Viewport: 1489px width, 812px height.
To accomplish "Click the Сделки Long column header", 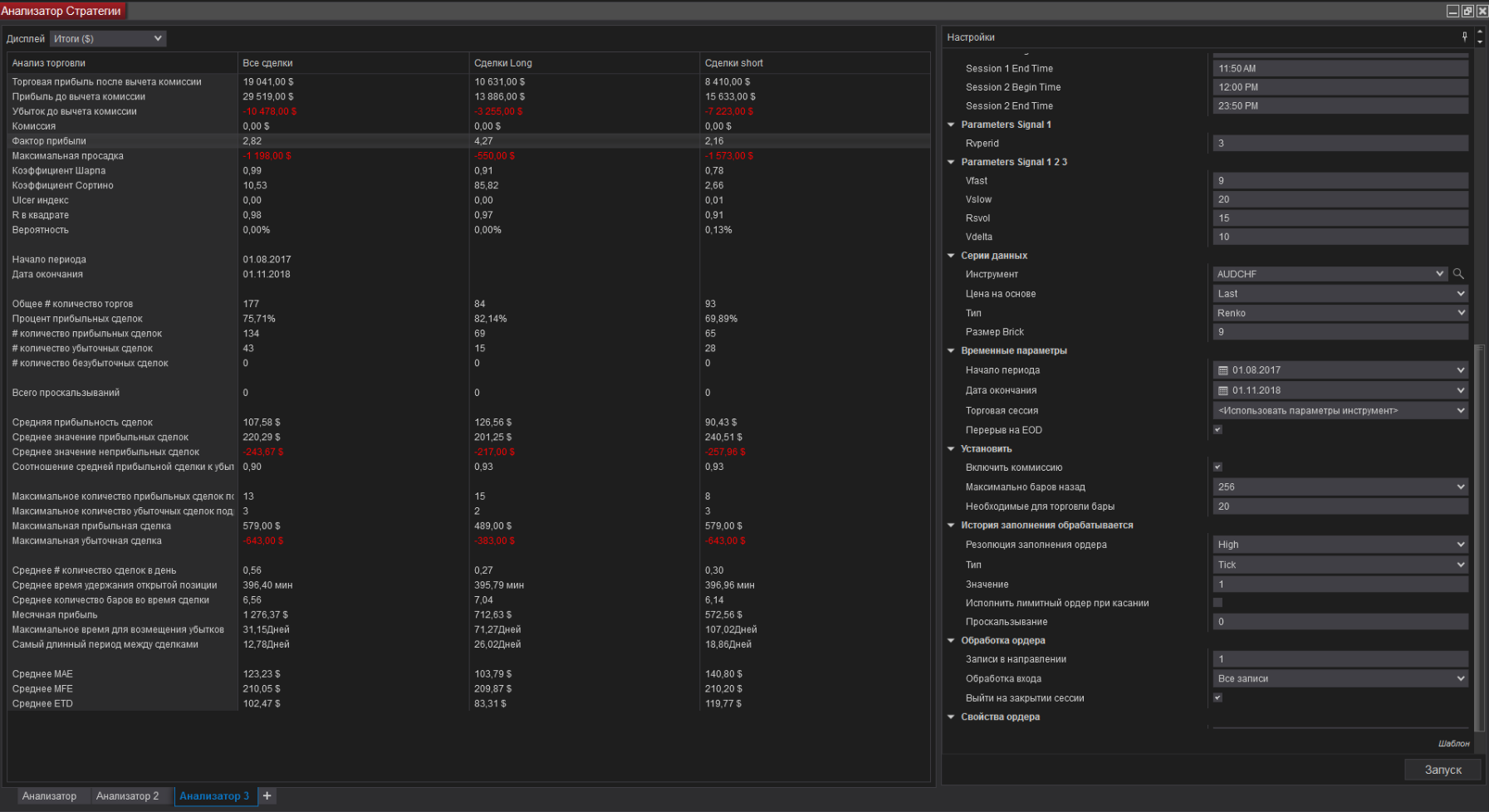I will (x=585, y=63).
